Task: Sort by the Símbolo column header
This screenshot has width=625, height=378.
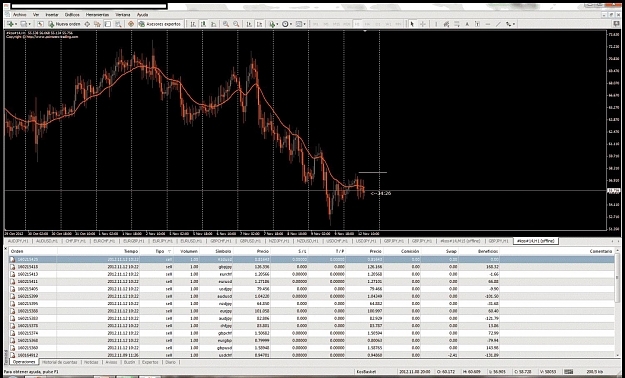Action: pos(216,251)
